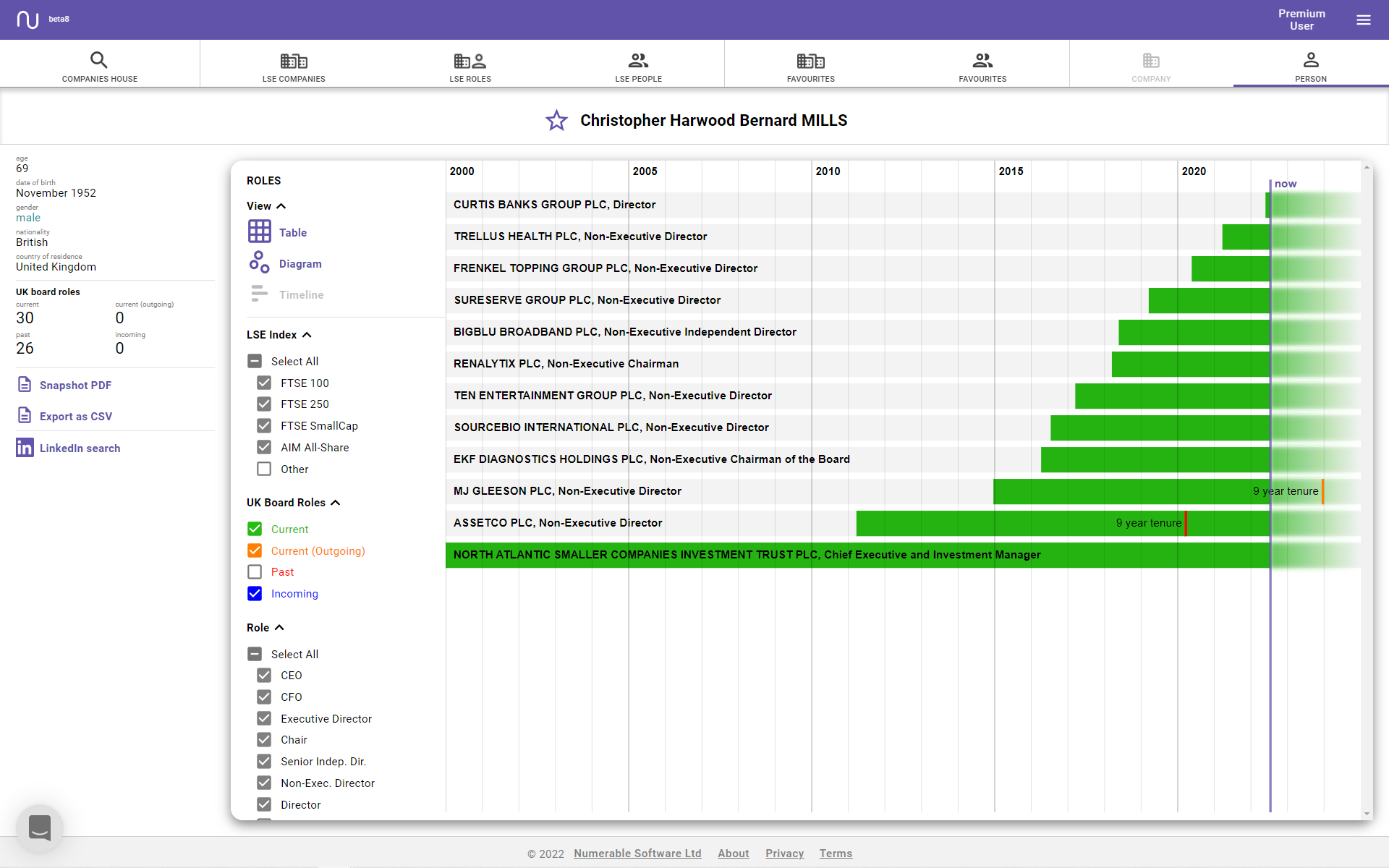Click the Numerable logo icon
This screenshot has width=1389, height=868.
(27, 20)
